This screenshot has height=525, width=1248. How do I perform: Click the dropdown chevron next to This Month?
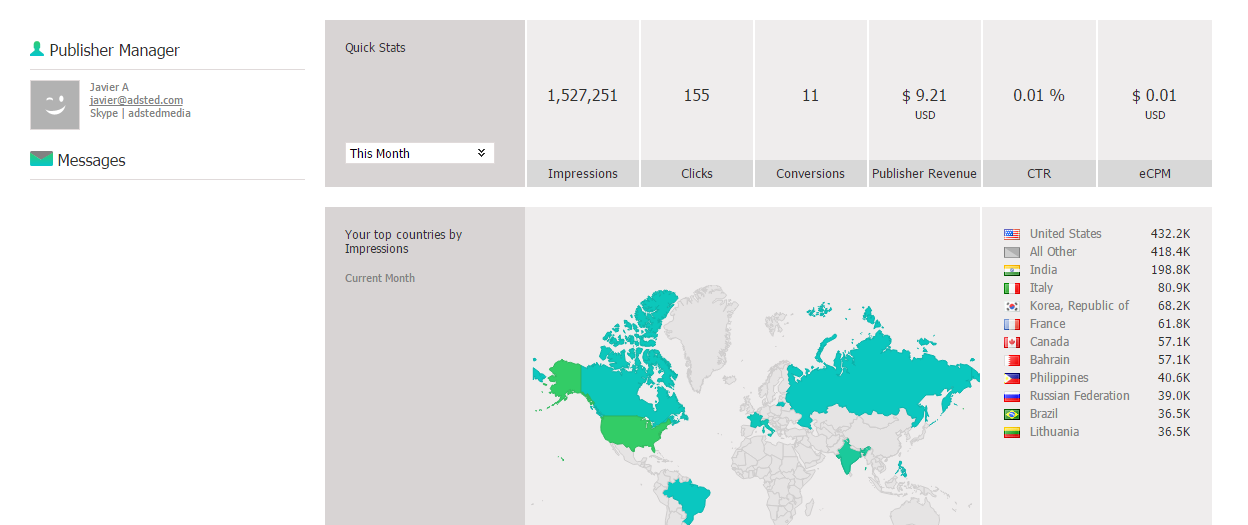(x=481, y=153)
